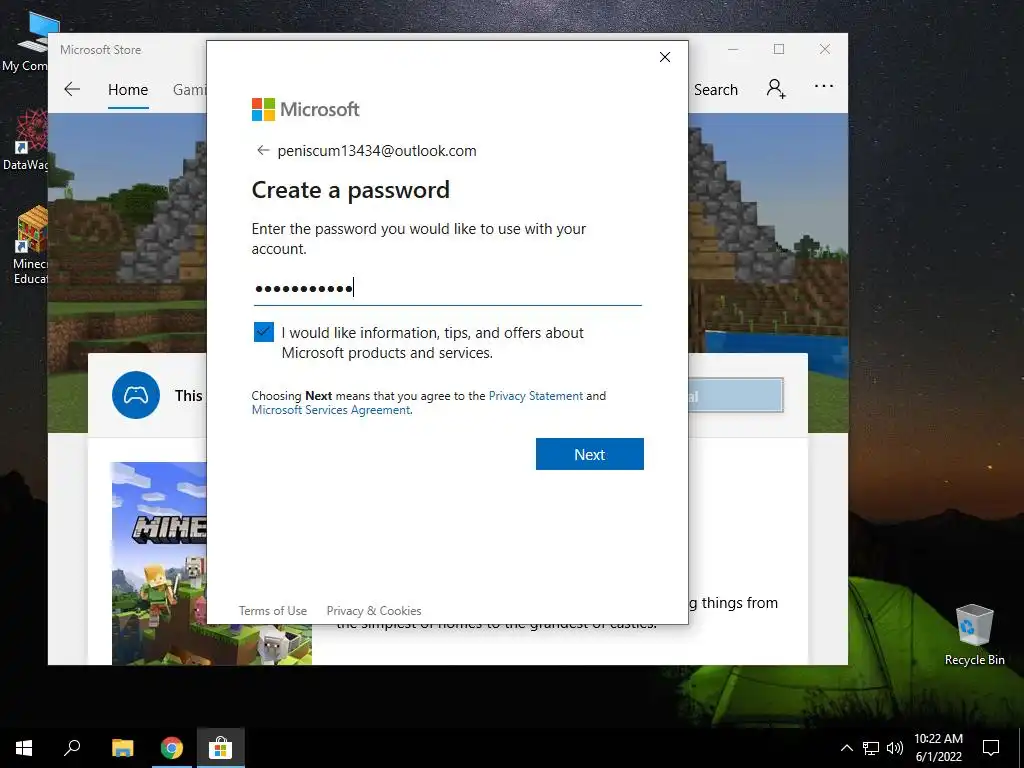The image size is (1024, 768).
Task: Click the Minecraft game thumbnail
Action: click(x=159, y=563)
